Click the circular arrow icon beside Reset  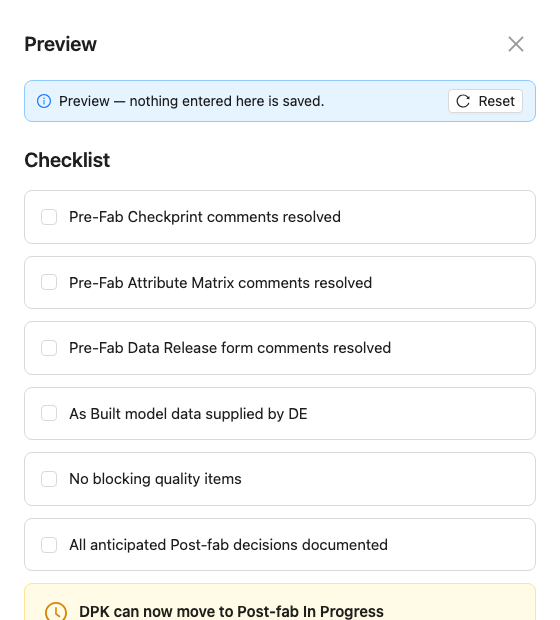pos(463,101)
